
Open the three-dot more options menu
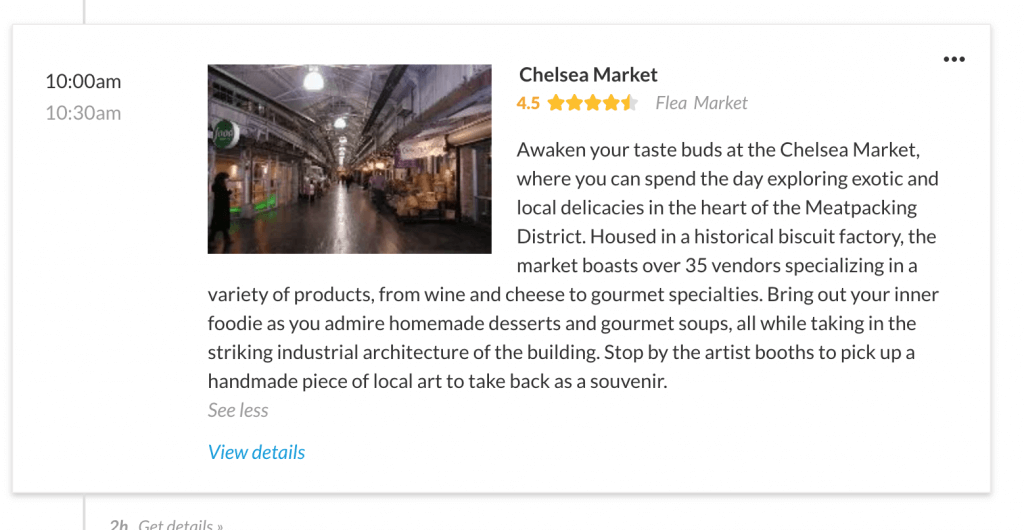954,60
